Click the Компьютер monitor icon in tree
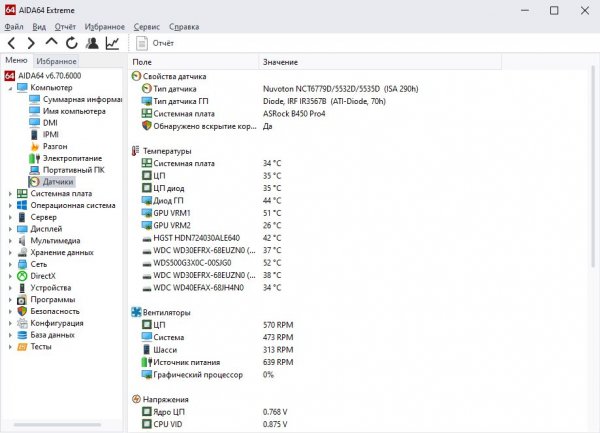Image resolution: width=600 pixels, height=433 pixels. [22, 88]
